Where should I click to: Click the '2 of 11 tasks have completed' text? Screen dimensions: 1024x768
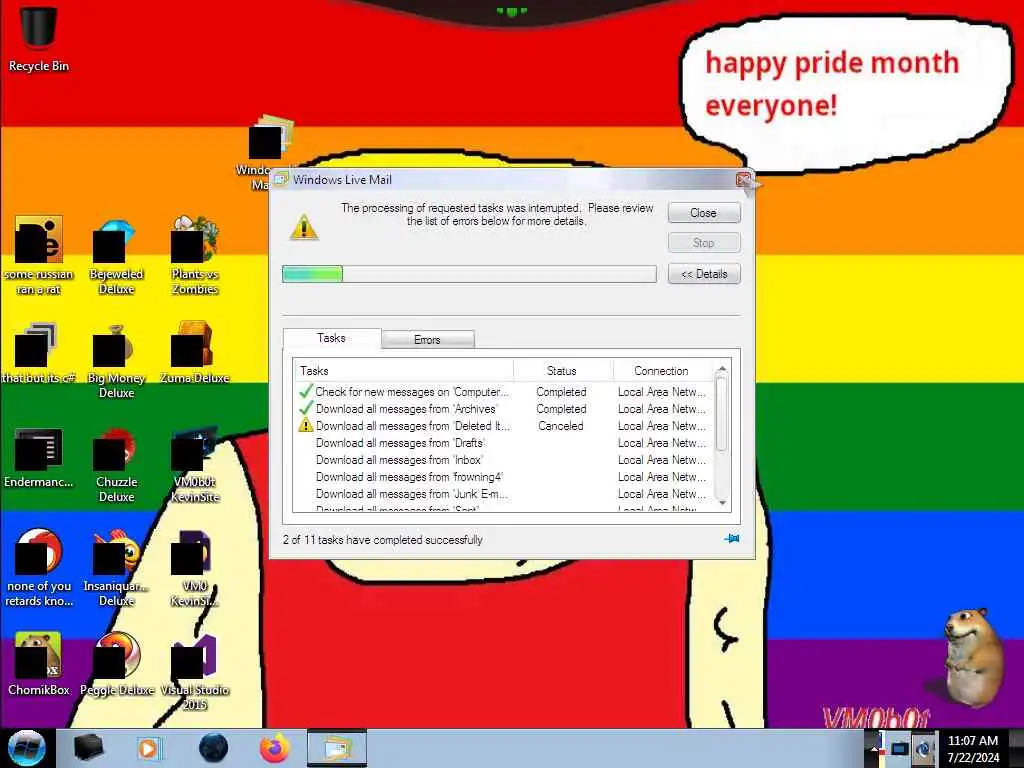383,540
